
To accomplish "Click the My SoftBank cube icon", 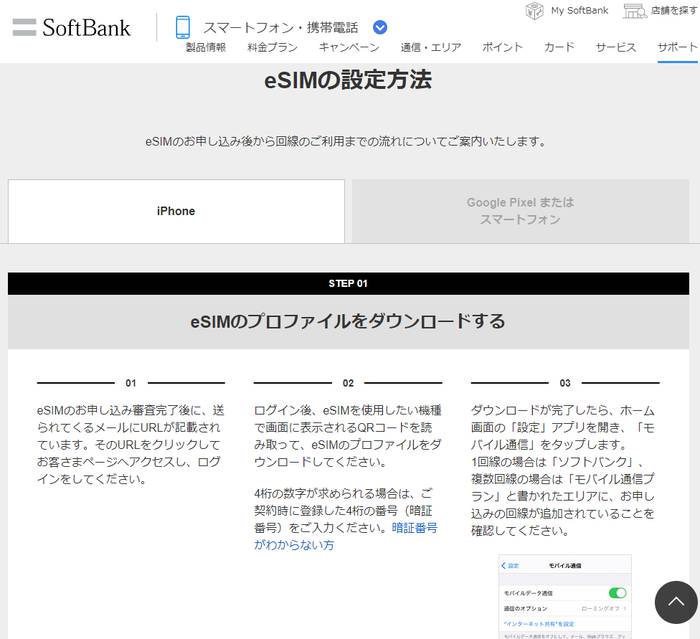I will click(534, 10).
